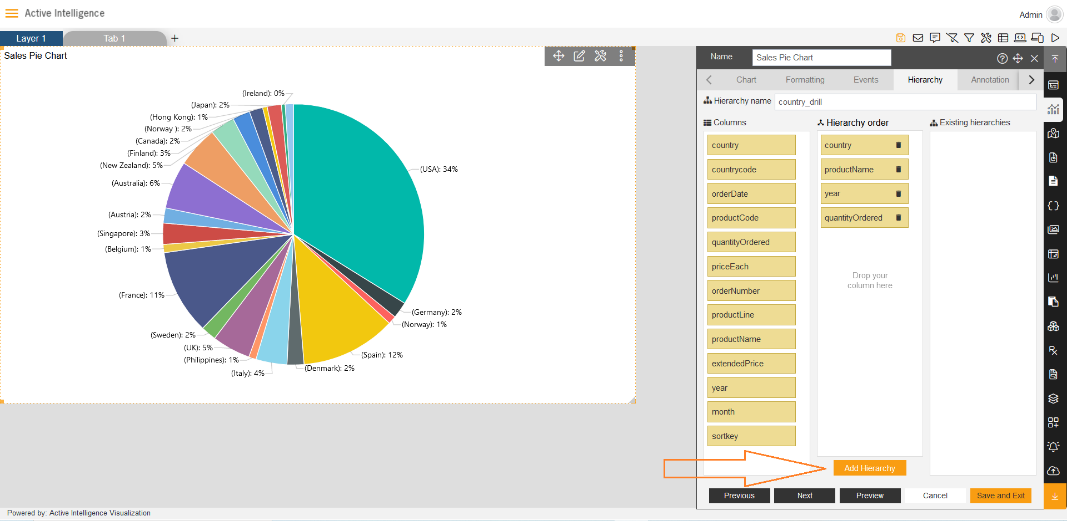Image resolution: width=1067 pixels, height=521 pixels.
Task: Delete productName from Hierarchy order
Action: pyautogui.click(x=898, y=169)
